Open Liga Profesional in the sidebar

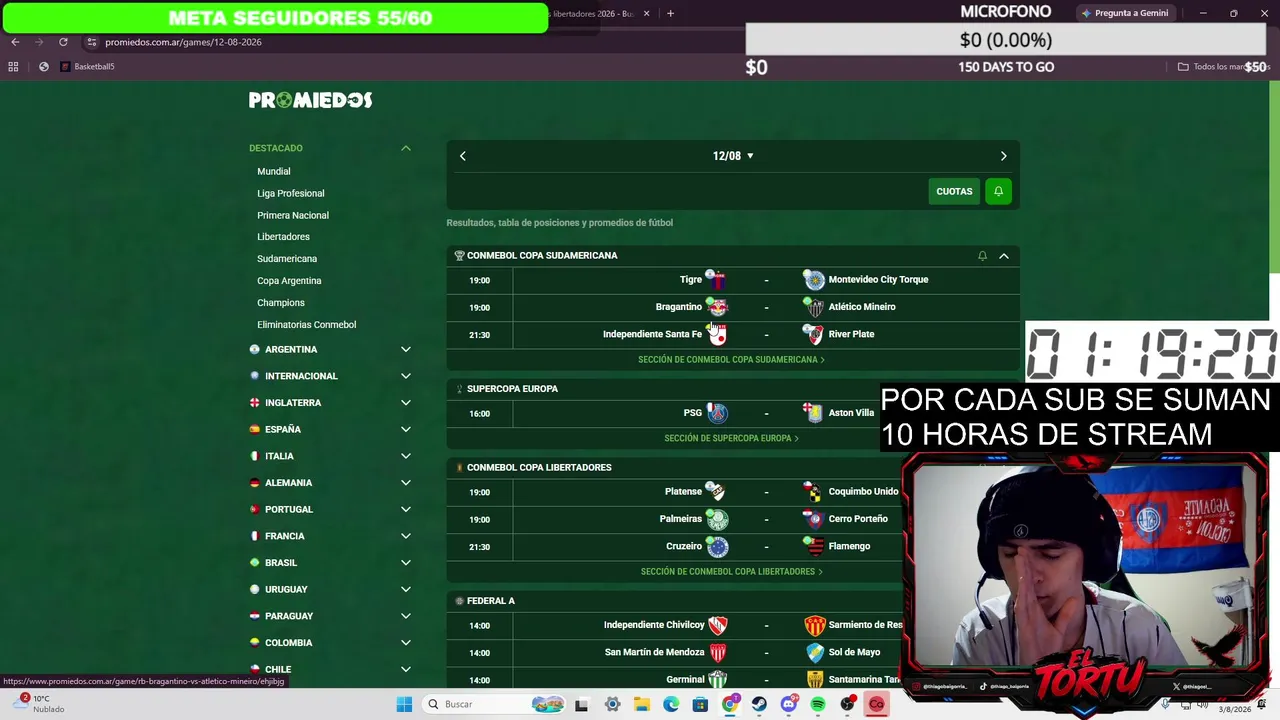[x=290, y=193]
